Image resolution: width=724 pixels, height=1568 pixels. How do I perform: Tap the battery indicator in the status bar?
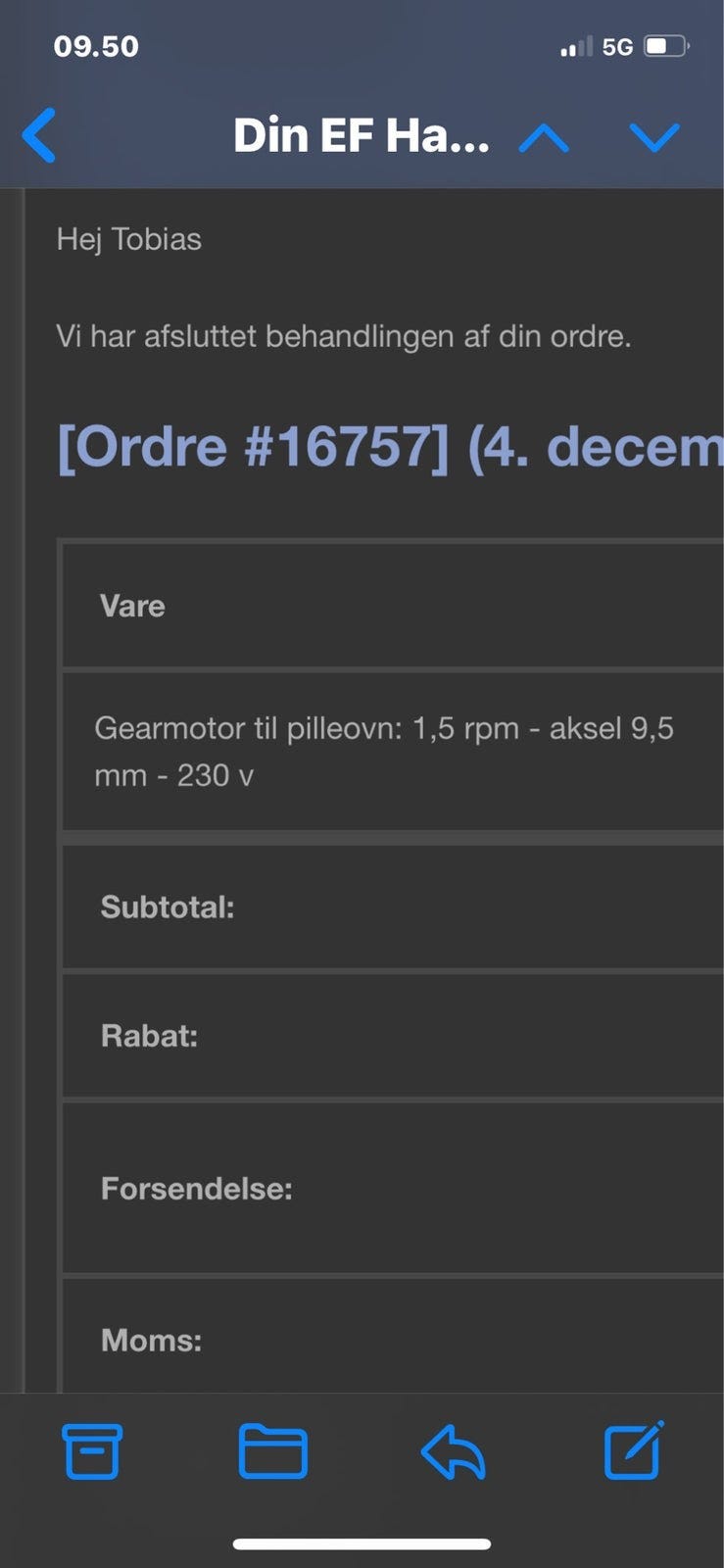click(662, 43)
